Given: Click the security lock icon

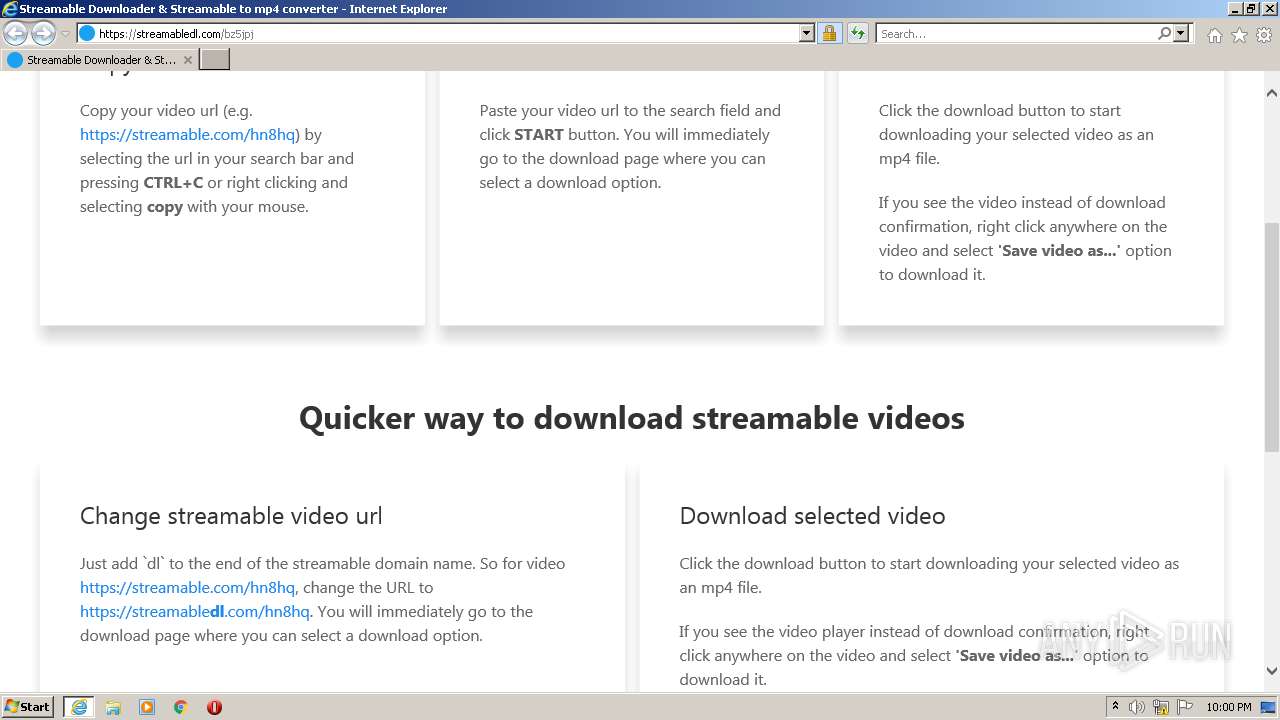Looking at the screenshot, I should click(x=829, y=33).
